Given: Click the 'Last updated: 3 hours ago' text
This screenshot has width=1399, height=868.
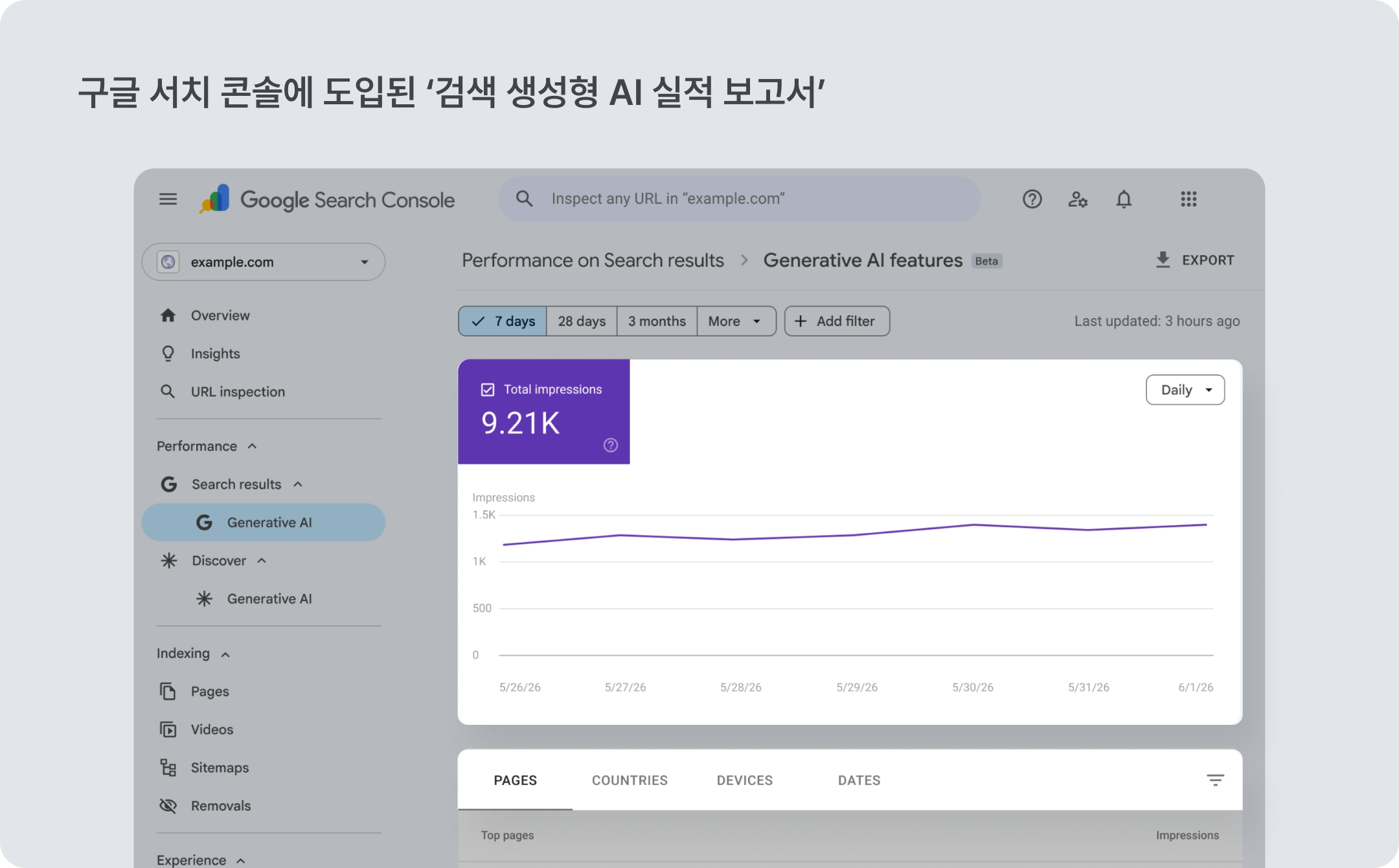Looking at the screenshot, I should coord(1157,321).
